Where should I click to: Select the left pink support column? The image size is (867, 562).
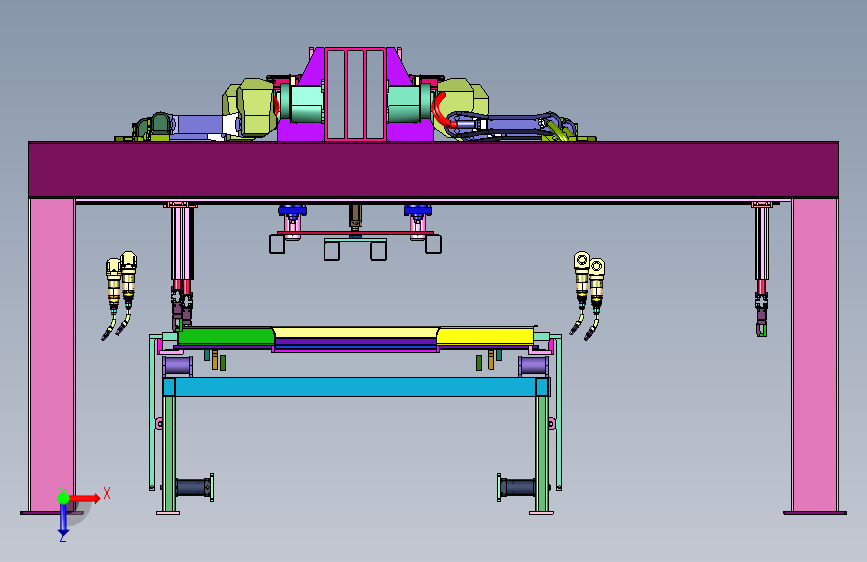coord(51,355)
